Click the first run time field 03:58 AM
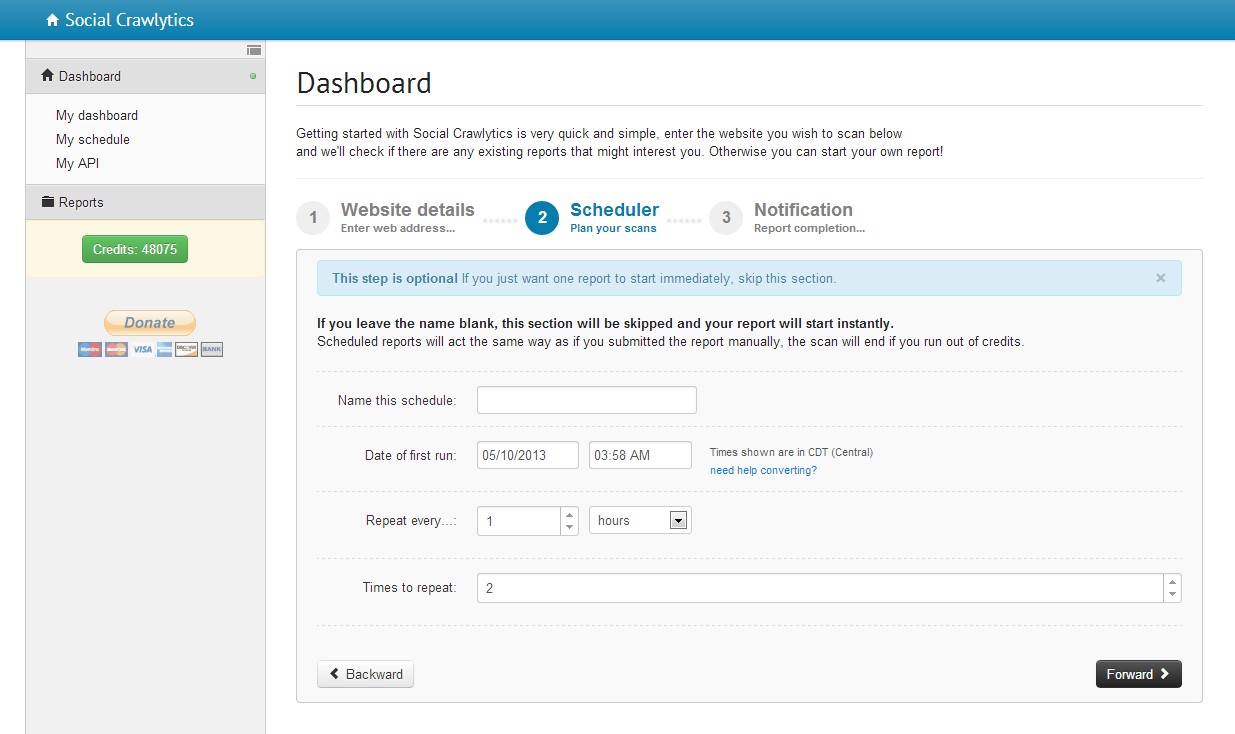1235x734 pixels. [x=640, y=455]
